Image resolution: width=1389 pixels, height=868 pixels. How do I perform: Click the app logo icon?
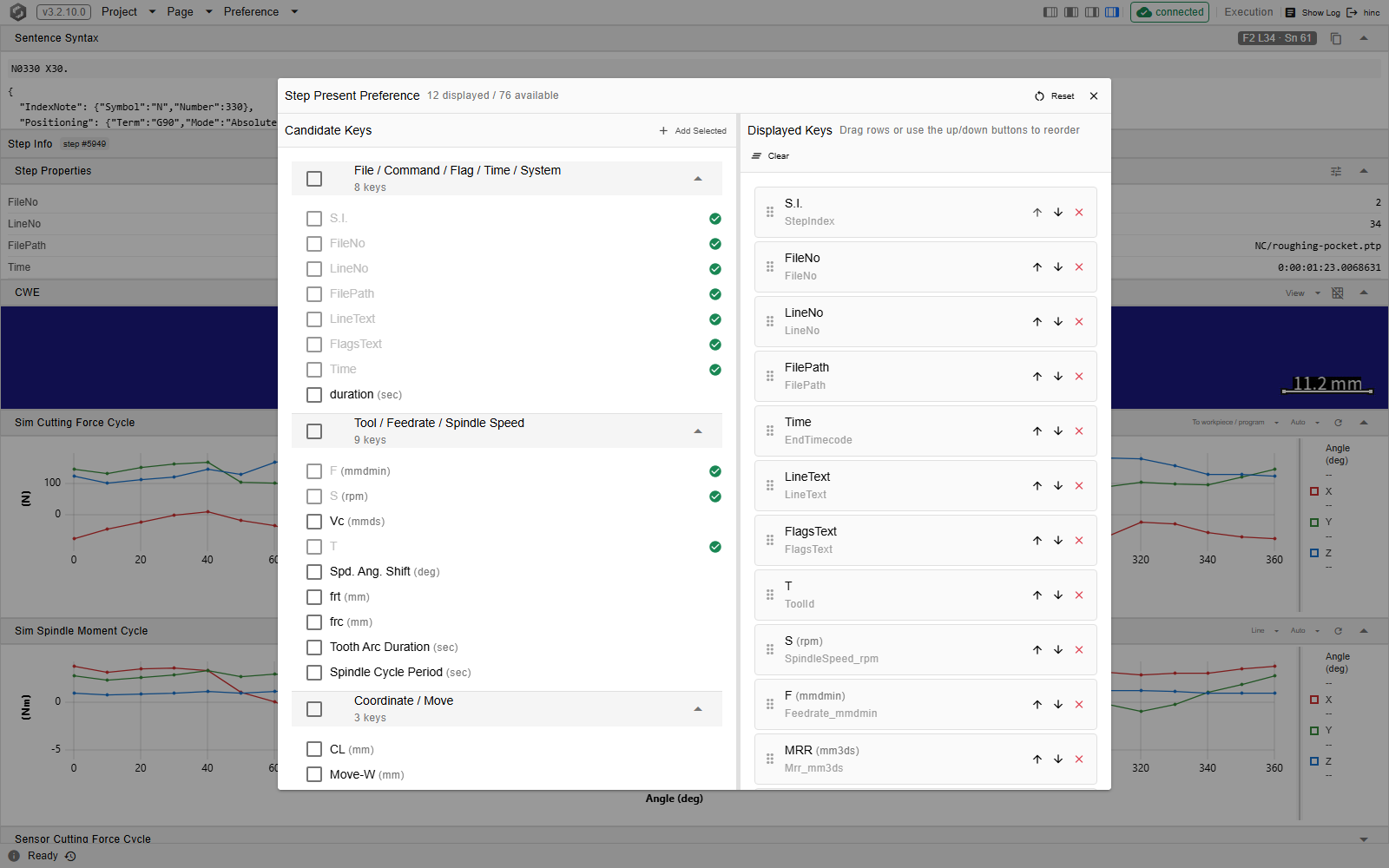(x=17, y=12)
